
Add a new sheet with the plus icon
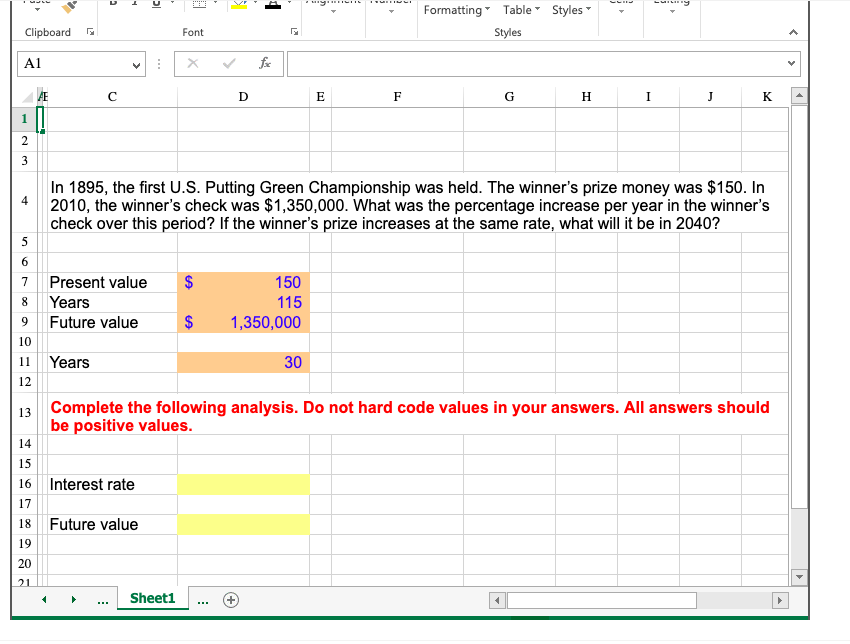coord(231,600)
